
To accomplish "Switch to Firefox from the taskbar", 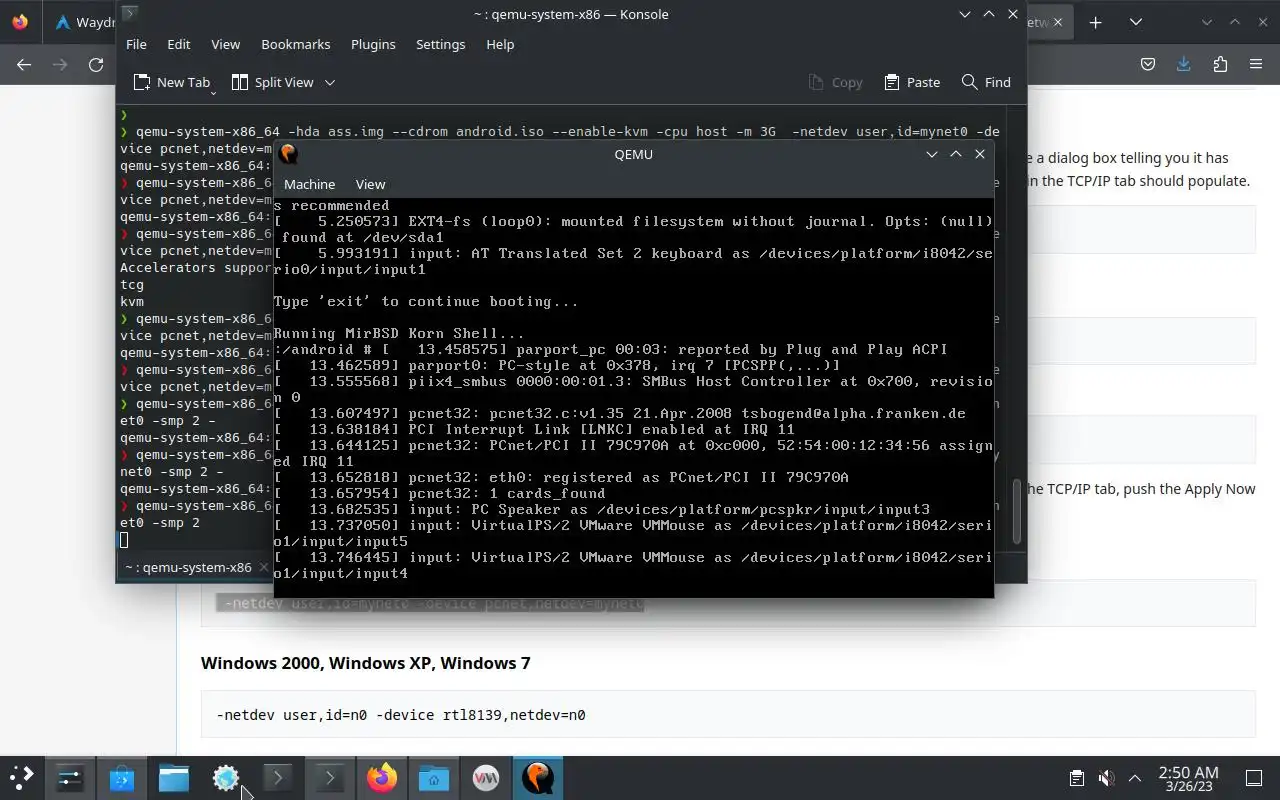I will pos(382,777).
